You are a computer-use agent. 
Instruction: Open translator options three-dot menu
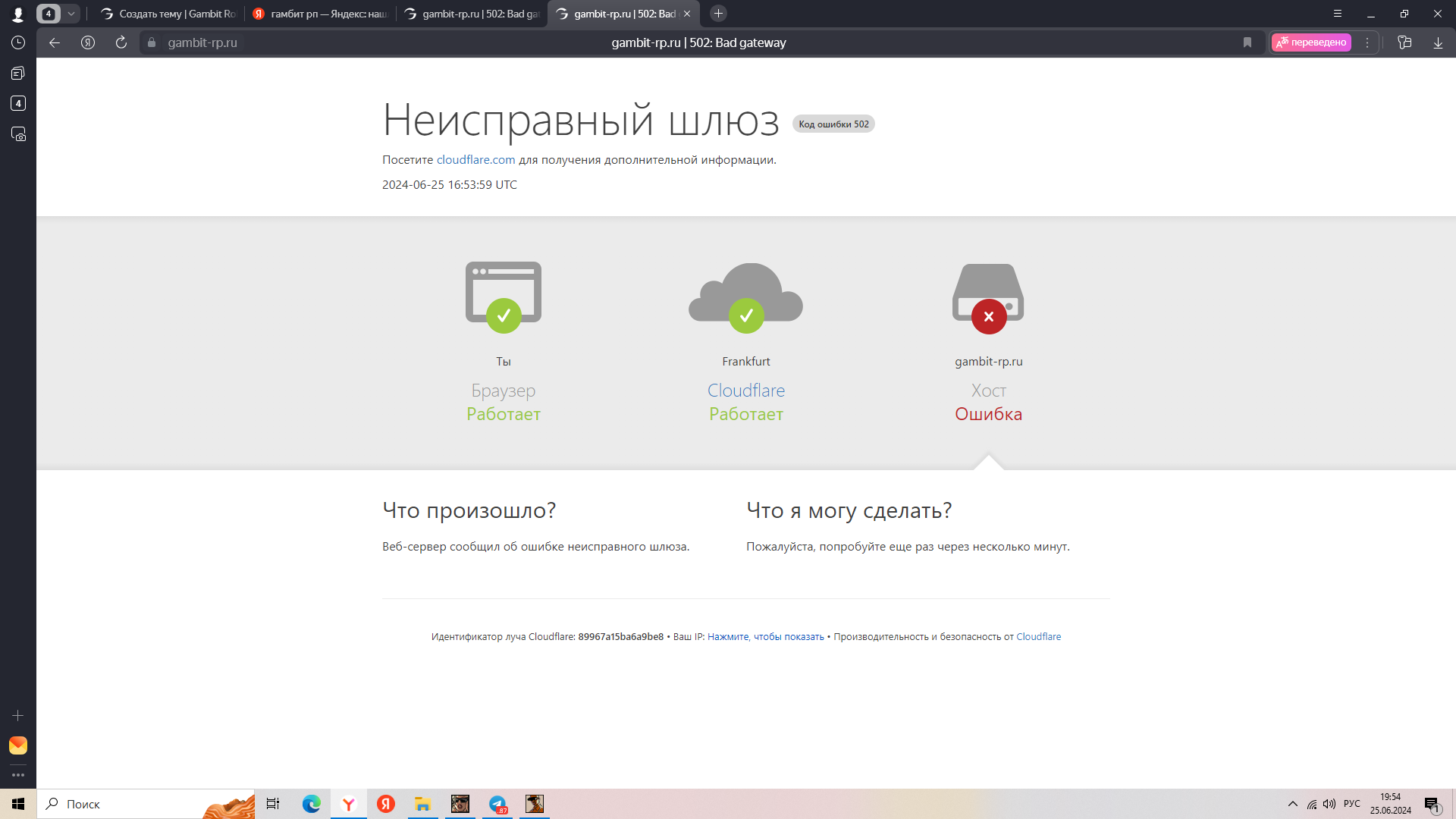point(1367,42)
